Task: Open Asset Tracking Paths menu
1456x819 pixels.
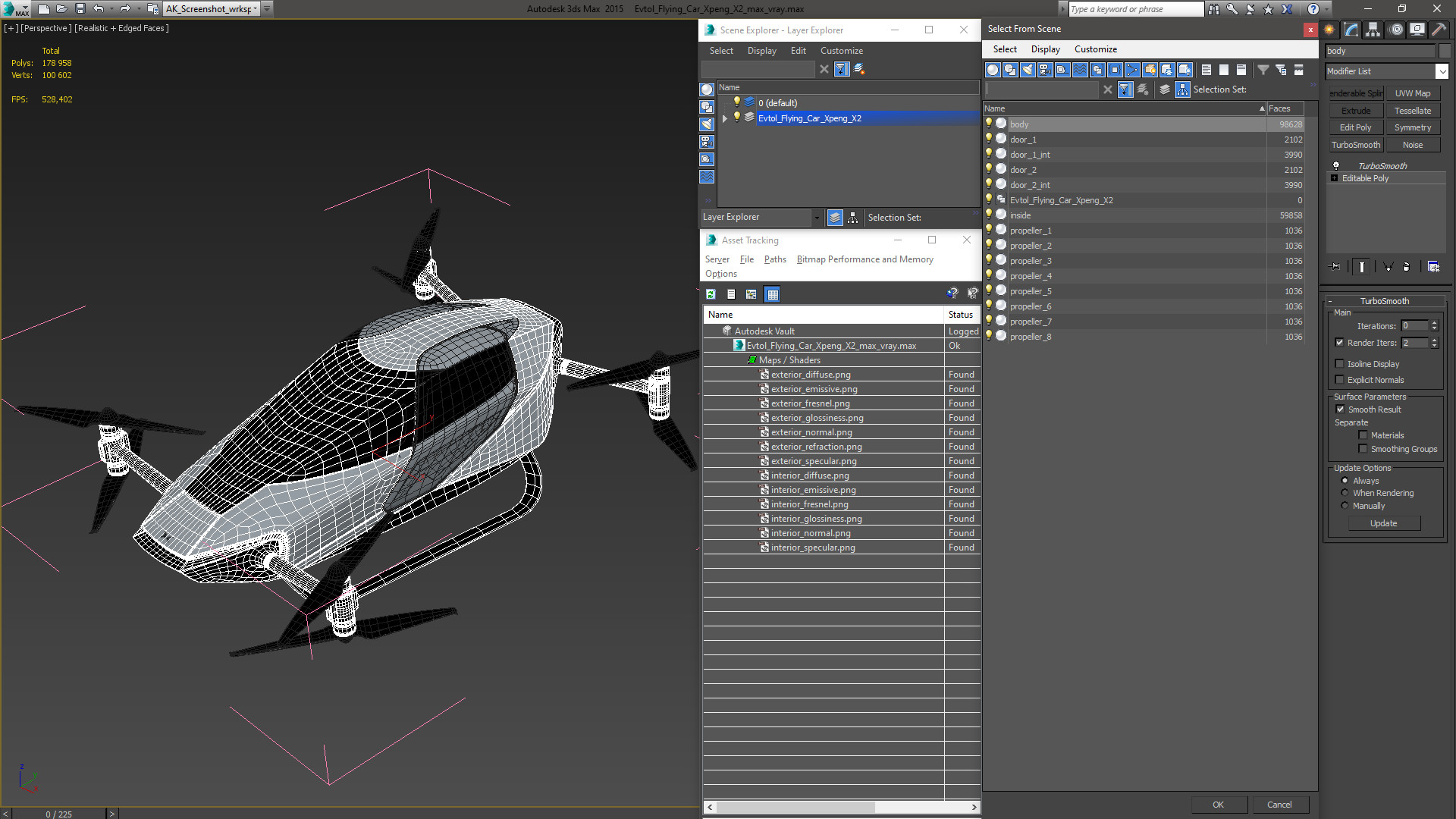Action: 775,259
